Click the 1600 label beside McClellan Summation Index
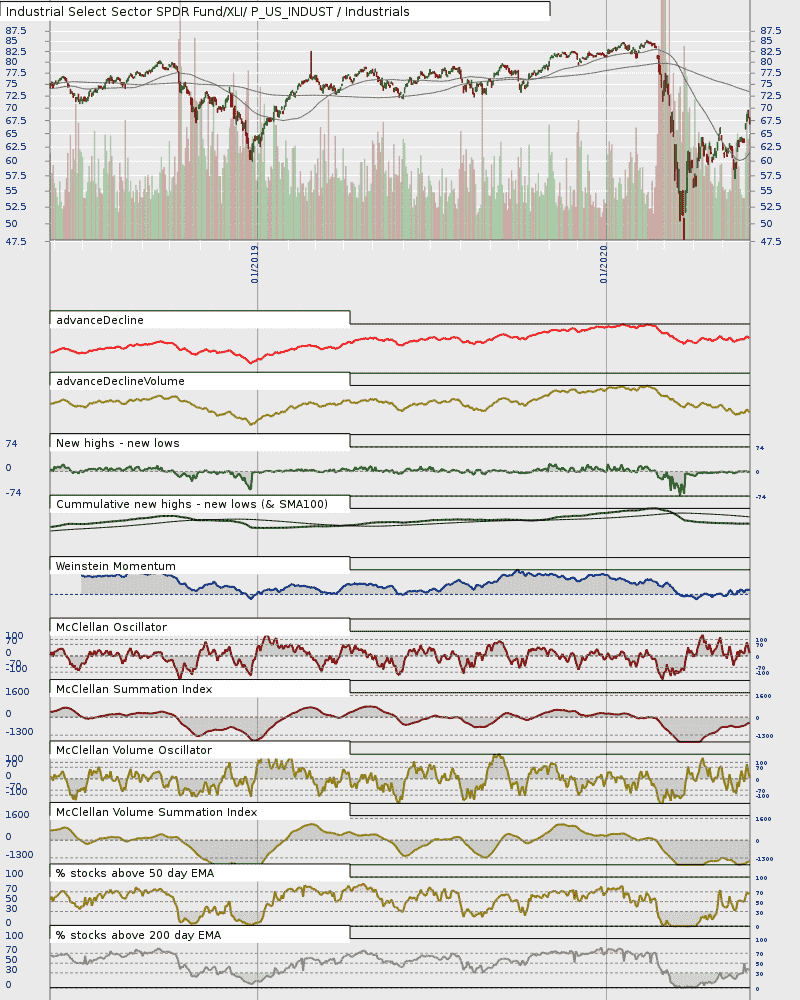The height and width of the screenshot is (1000, 800). (17, 692)
